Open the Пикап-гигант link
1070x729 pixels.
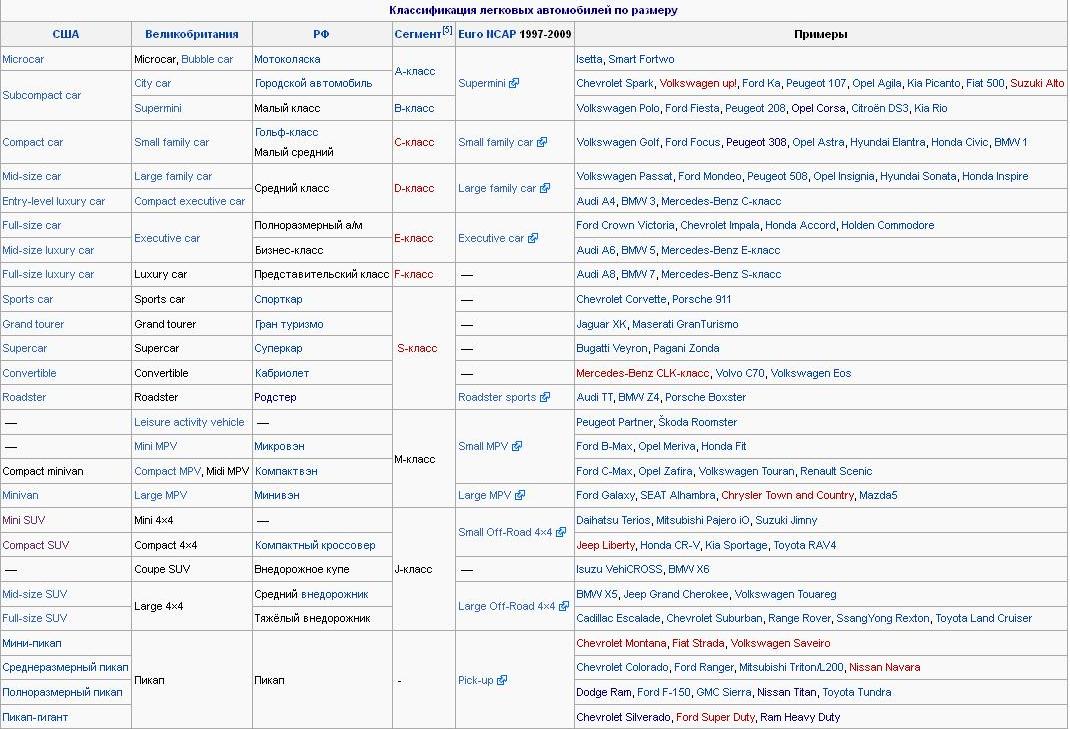click(x=35, y=717)
